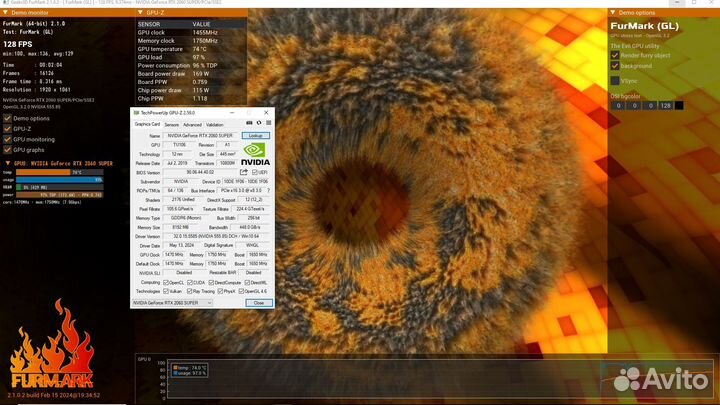This screenshot has height=405, width=720.
Task: Click the FurMark (GL) heading
Action: point(644,26)
